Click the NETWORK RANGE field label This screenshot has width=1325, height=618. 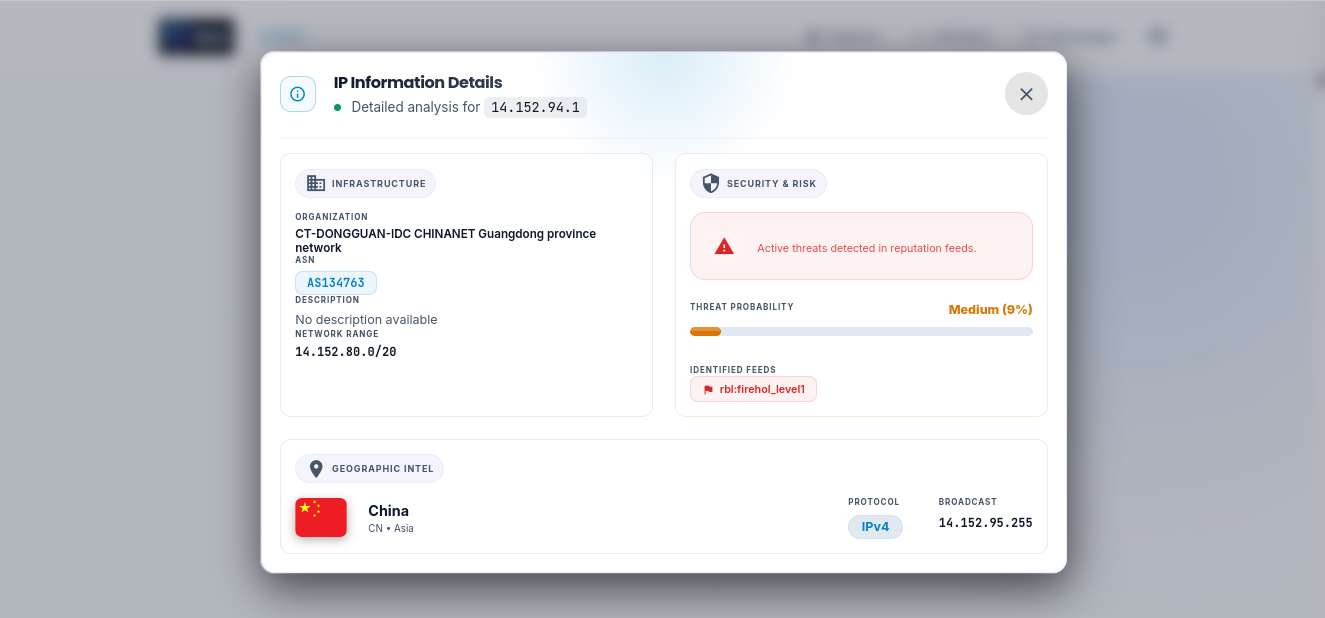coord(337,334)
